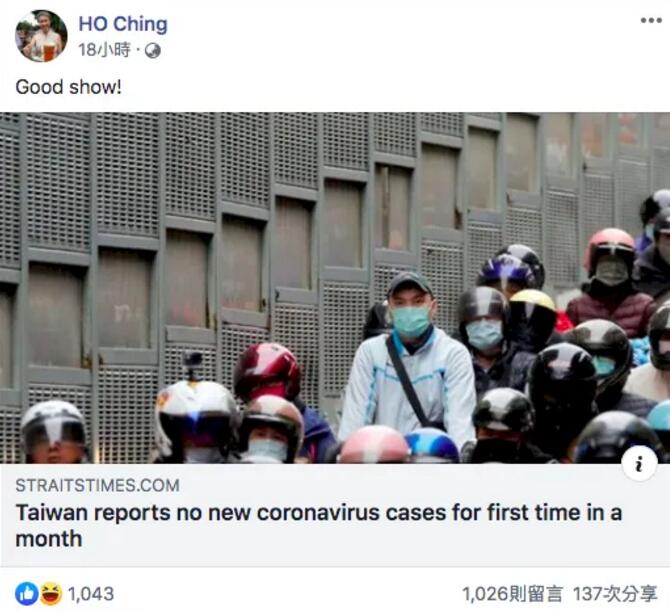Screen dimensions: 670x616
Task: Open the Taiwan coronavirus article headline
Action: pos(318,525)
